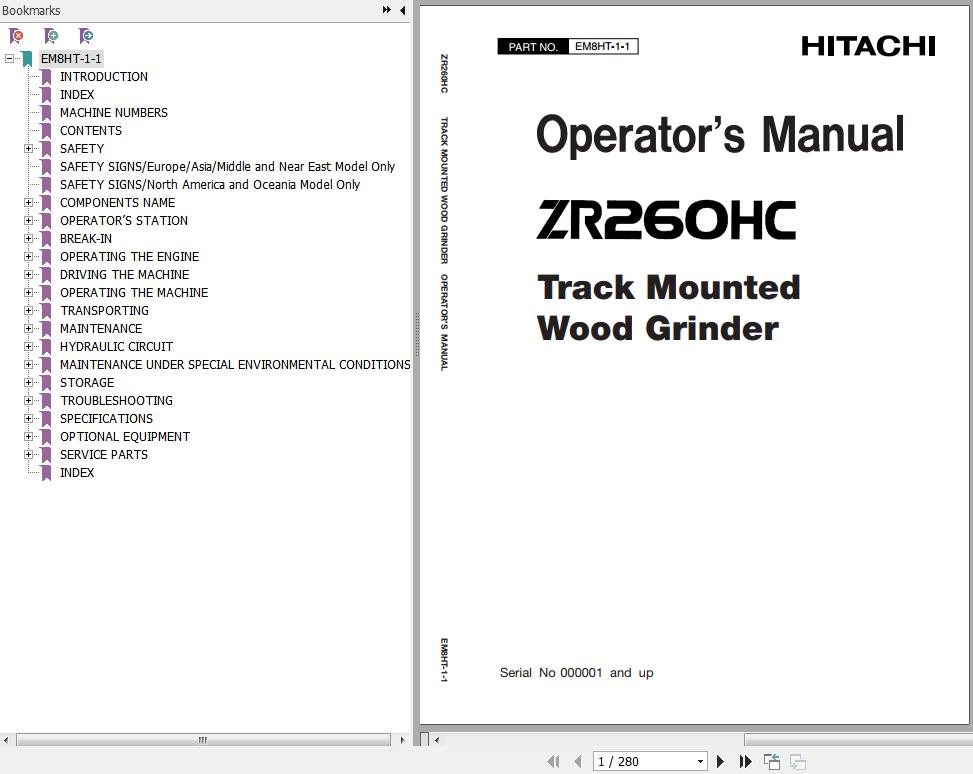Screen dimensions: 973x774
Task: Select the COMPONENTS NAME bookmark label
Action: (x=117, y=202)
